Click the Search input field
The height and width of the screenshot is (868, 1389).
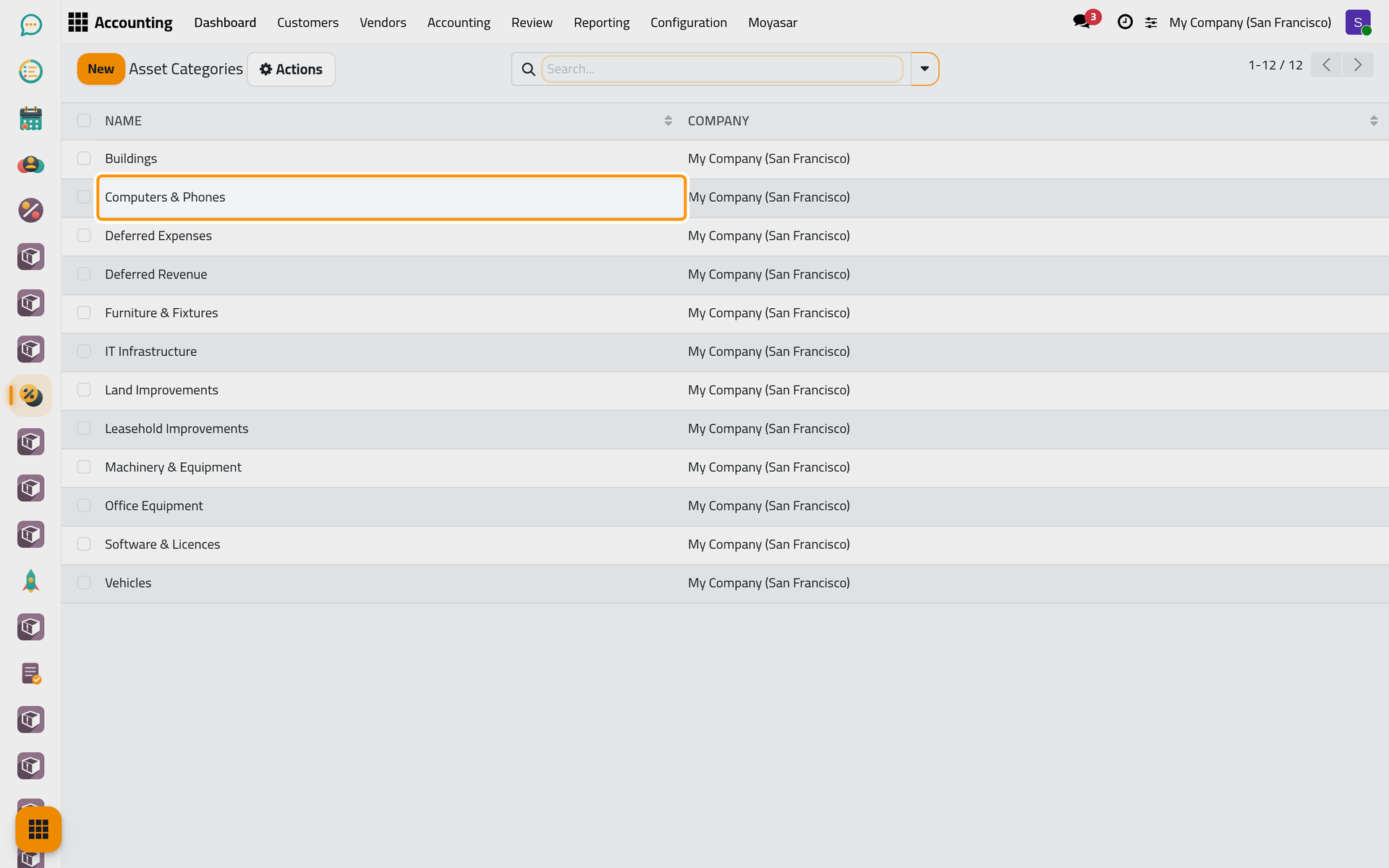(721, 69)
